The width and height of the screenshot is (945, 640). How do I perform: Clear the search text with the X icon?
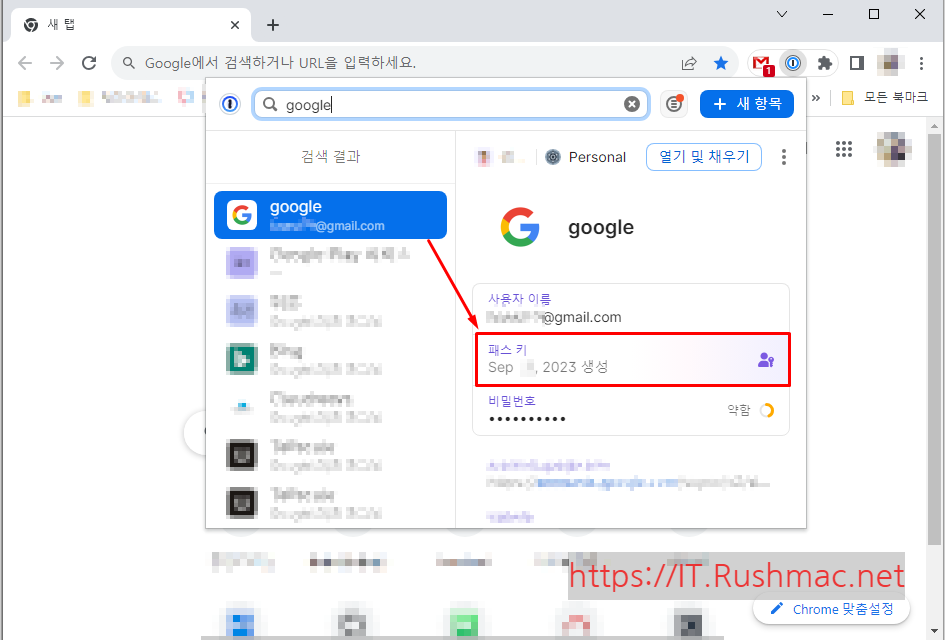[631, 103]
